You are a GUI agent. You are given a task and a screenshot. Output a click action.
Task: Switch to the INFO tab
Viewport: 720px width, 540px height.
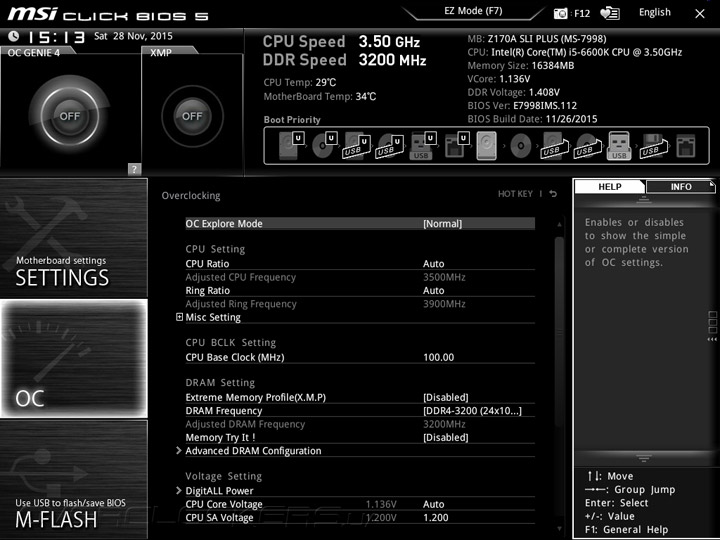(681, 186)
